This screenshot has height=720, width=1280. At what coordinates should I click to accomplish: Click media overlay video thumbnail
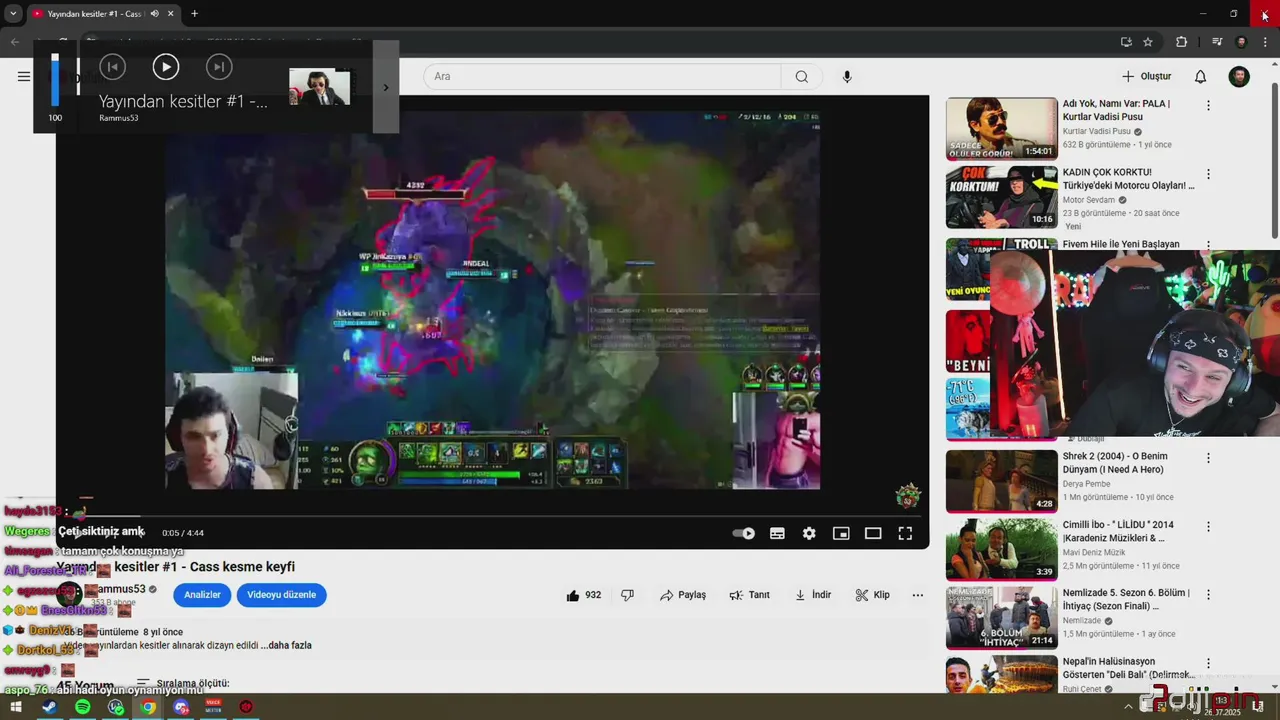click(319, 87)
